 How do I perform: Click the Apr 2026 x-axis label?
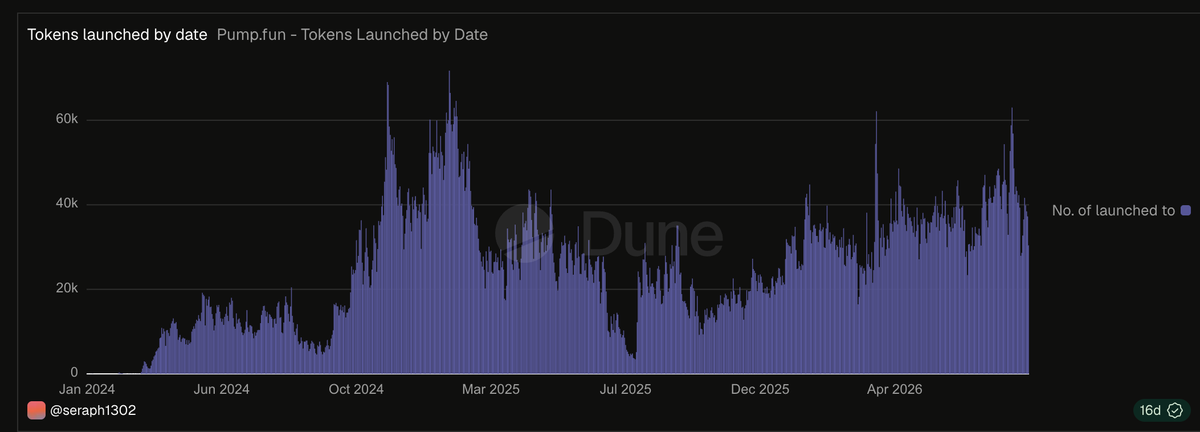tap(895, 389)
